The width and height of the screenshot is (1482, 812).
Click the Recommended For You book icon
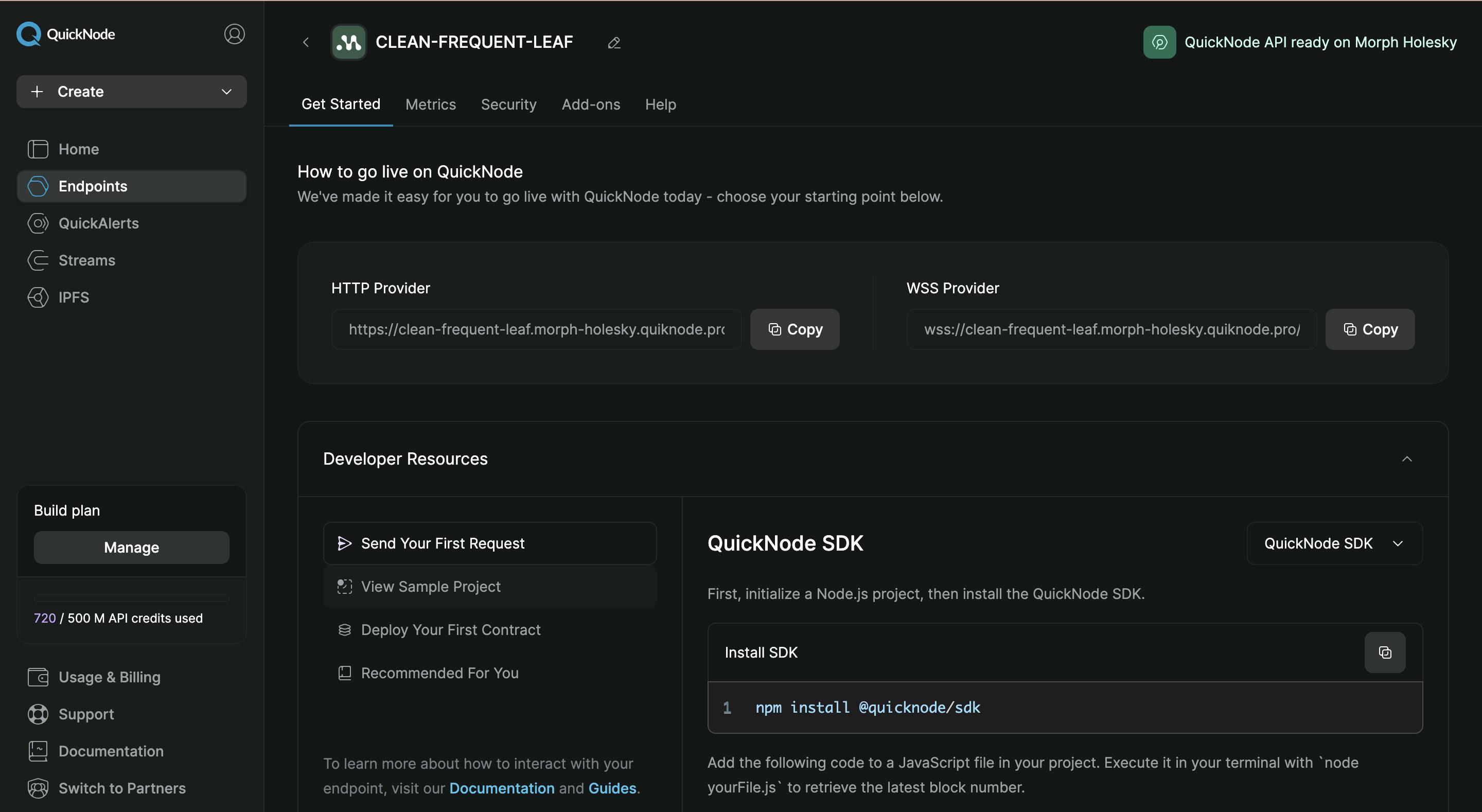tap(344, 673)
